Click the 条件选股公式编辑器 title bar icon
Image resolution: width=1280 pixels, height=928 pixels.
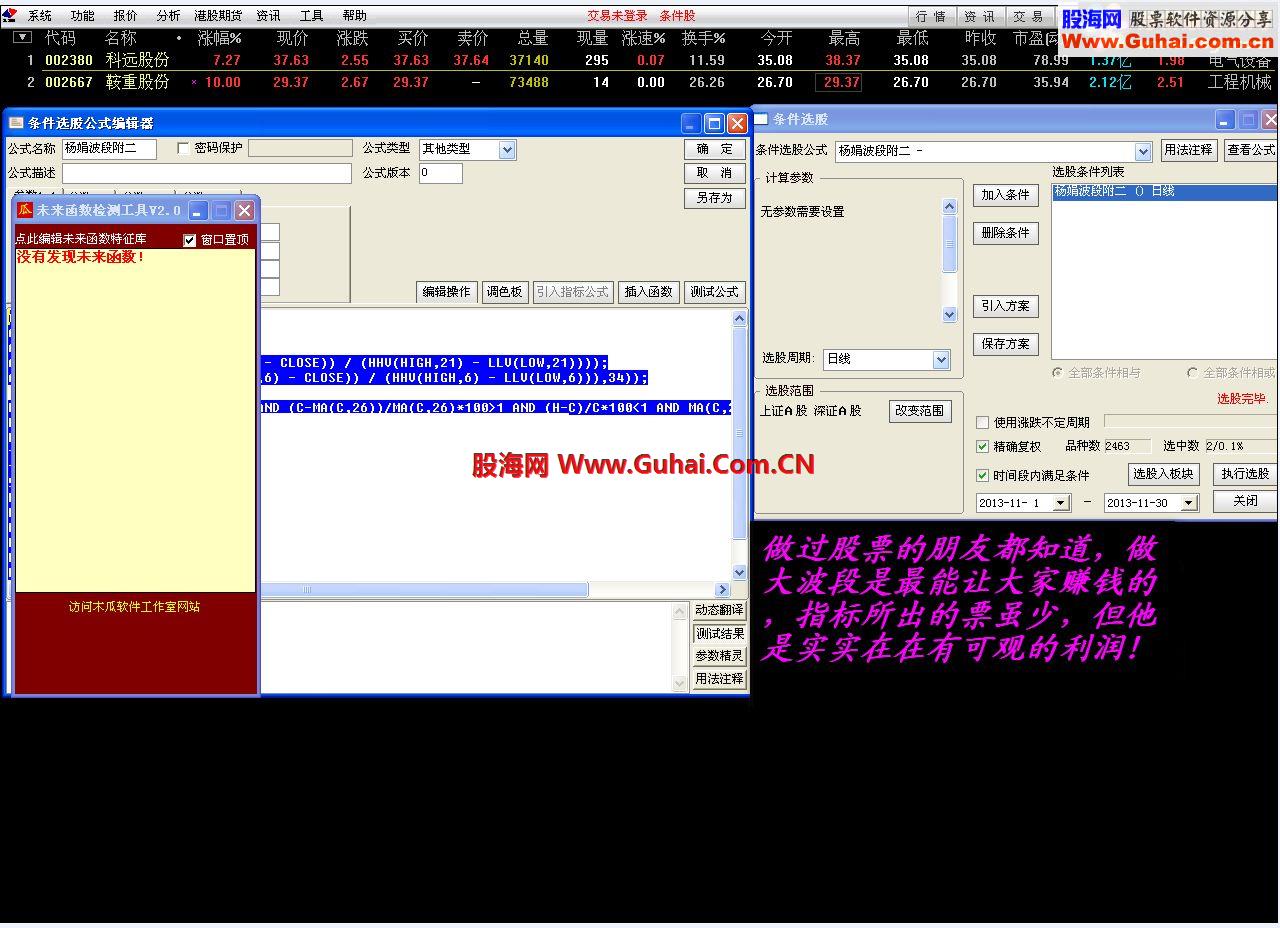16,123
